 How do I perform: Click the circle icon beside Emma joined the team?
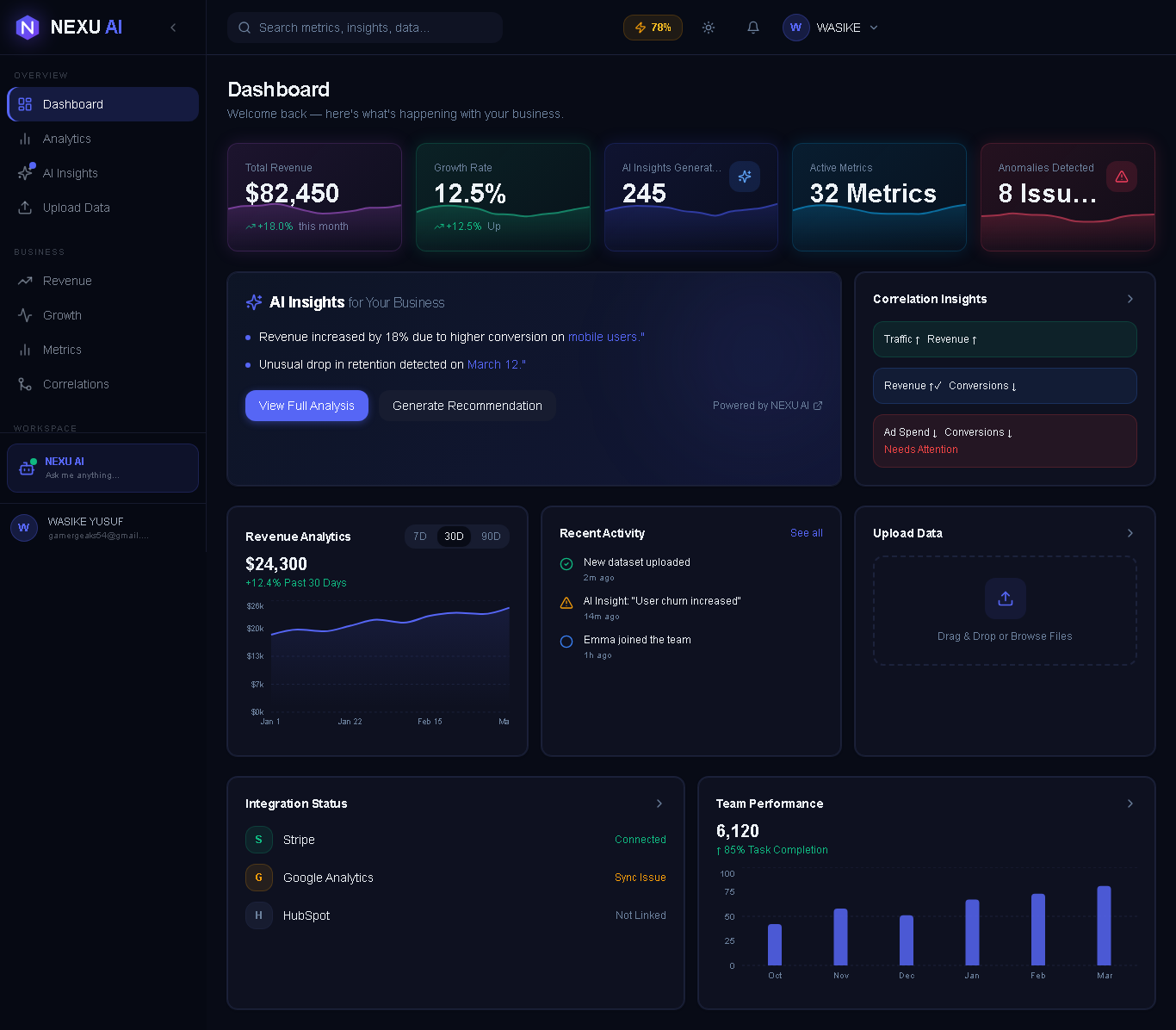[x=566, y=642]
